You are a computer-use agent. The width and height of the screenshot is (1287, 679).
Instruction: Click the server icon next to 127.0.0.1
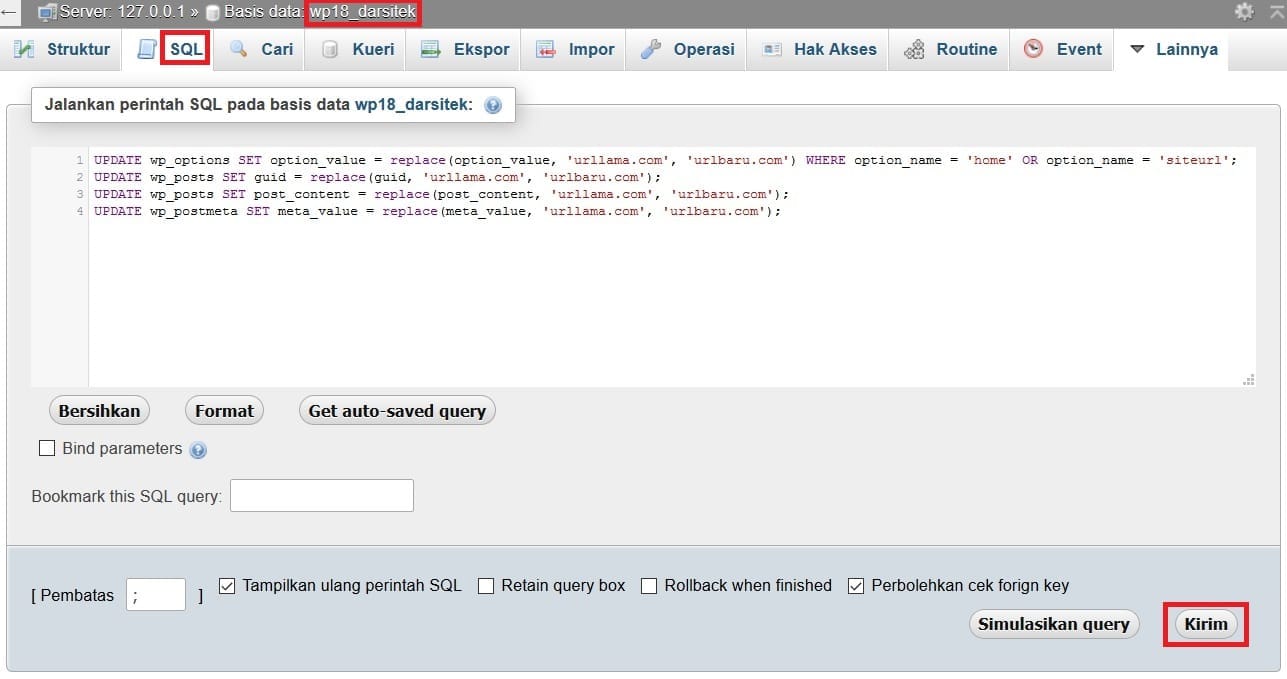[47, 13]
